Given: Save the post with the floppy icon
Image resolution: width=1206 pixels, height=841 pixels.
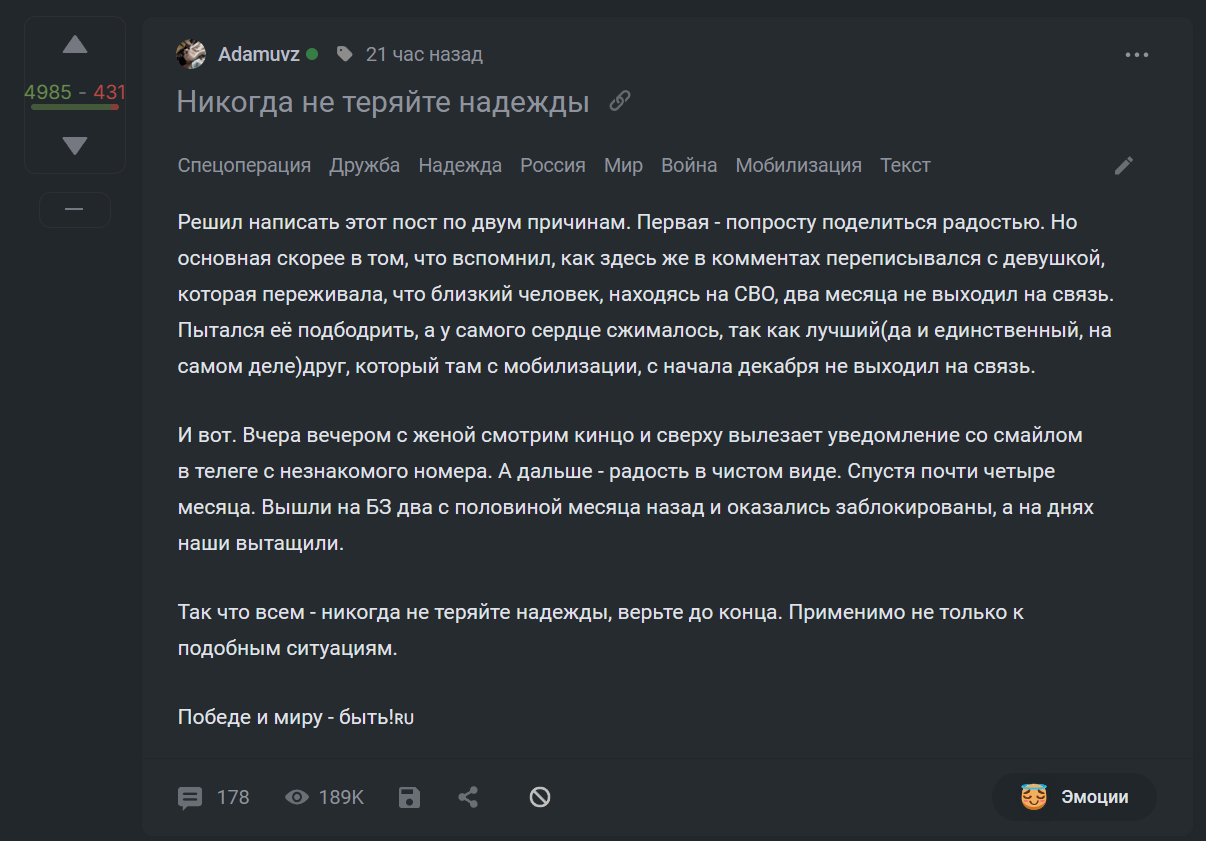Looking at the screenshot, I should click(409, 797).
